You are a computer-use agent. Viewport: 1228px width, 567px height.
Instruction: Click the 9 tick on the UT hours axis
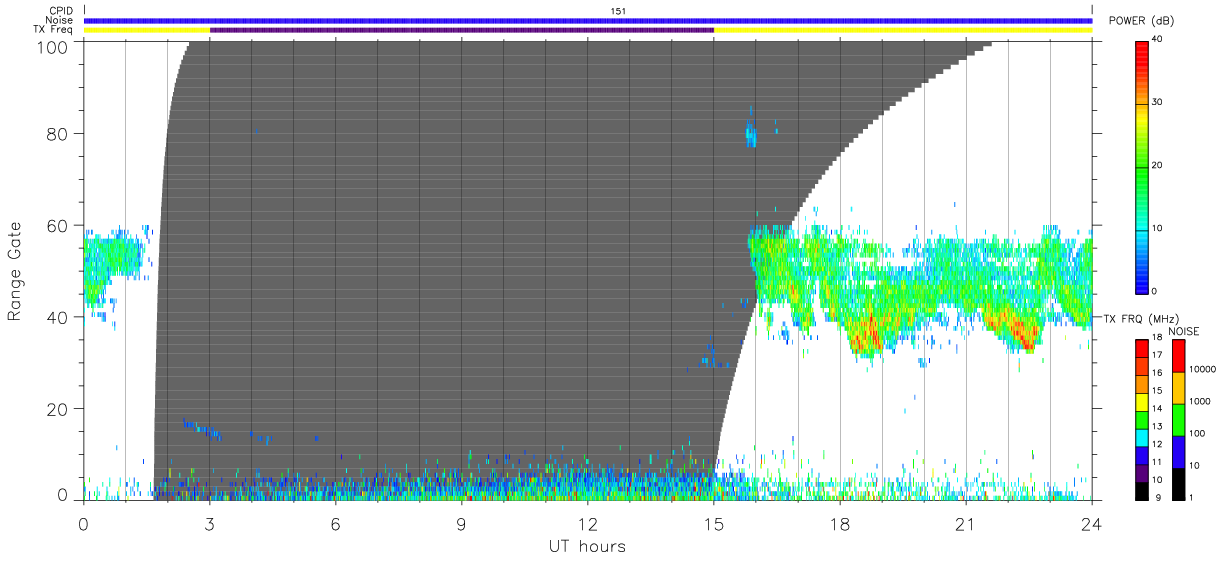(462, 524)
